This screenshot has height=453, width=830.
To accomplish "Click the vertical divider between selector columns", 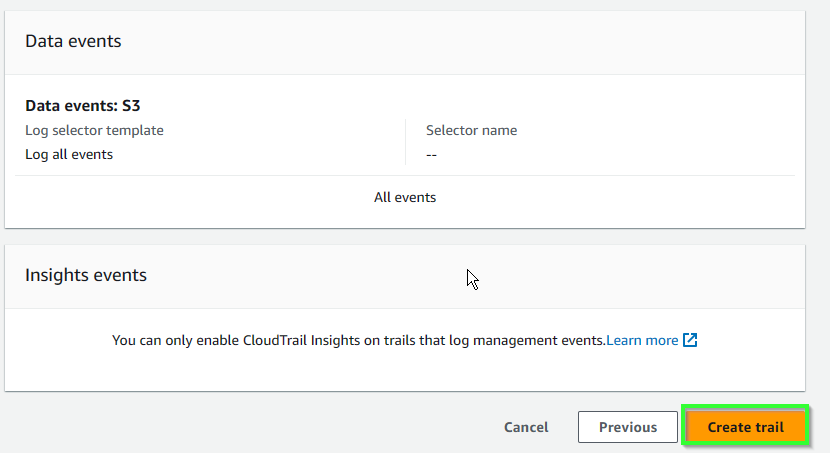I will (x=405, y=142).
